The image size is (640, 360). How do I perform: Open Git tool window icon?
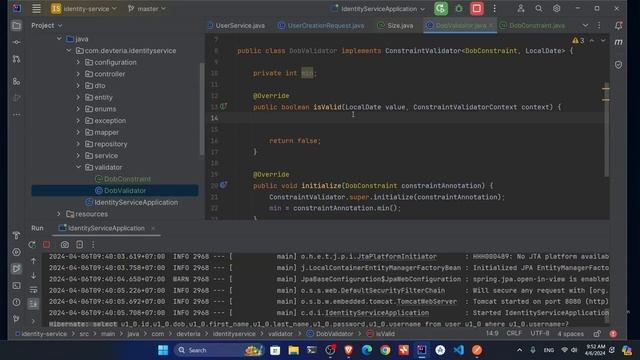click(x=16, y=319)
